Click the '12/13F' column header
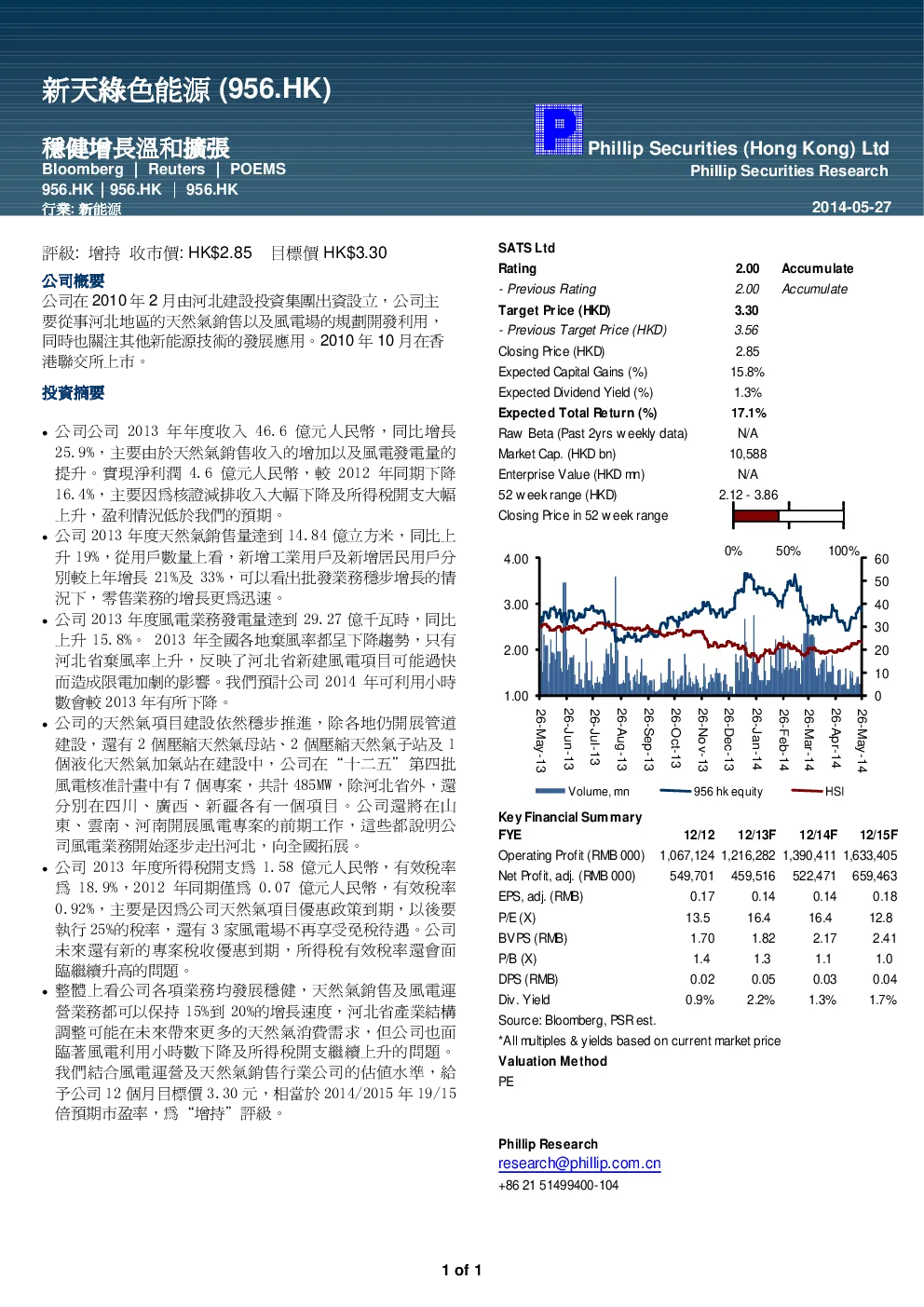 [756, 835]
